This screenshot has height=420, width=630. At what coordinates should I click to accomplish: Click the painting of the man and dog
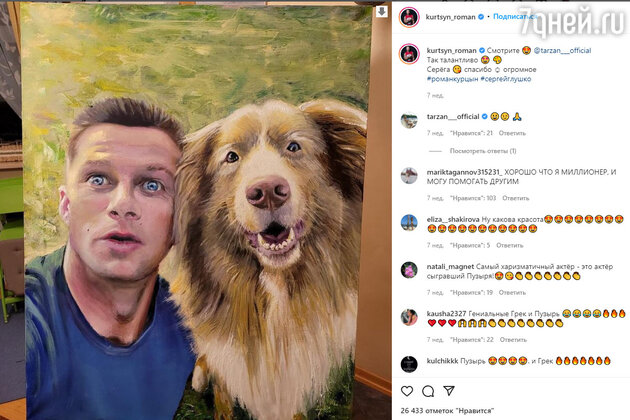tap(198, 210)
